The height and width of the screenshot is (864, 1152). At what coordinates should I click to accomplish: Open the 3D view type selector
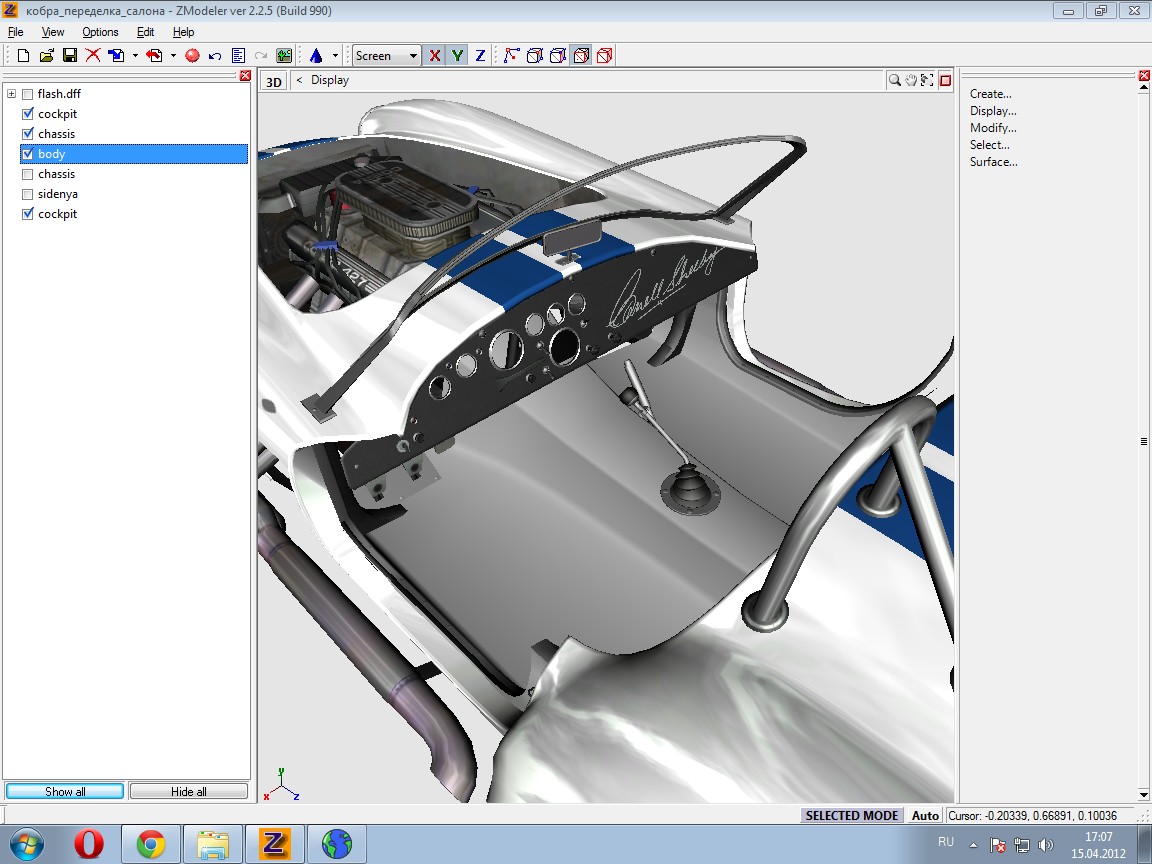273,81
